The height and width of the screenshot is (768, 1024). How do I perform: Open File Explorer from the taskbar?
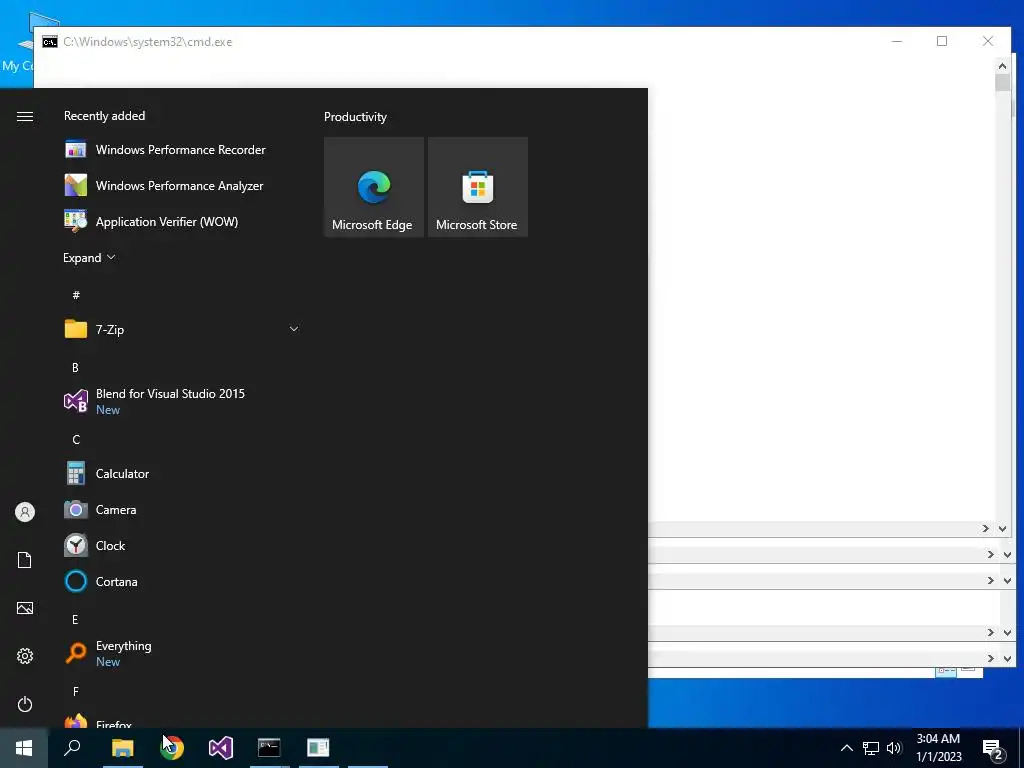122,748
